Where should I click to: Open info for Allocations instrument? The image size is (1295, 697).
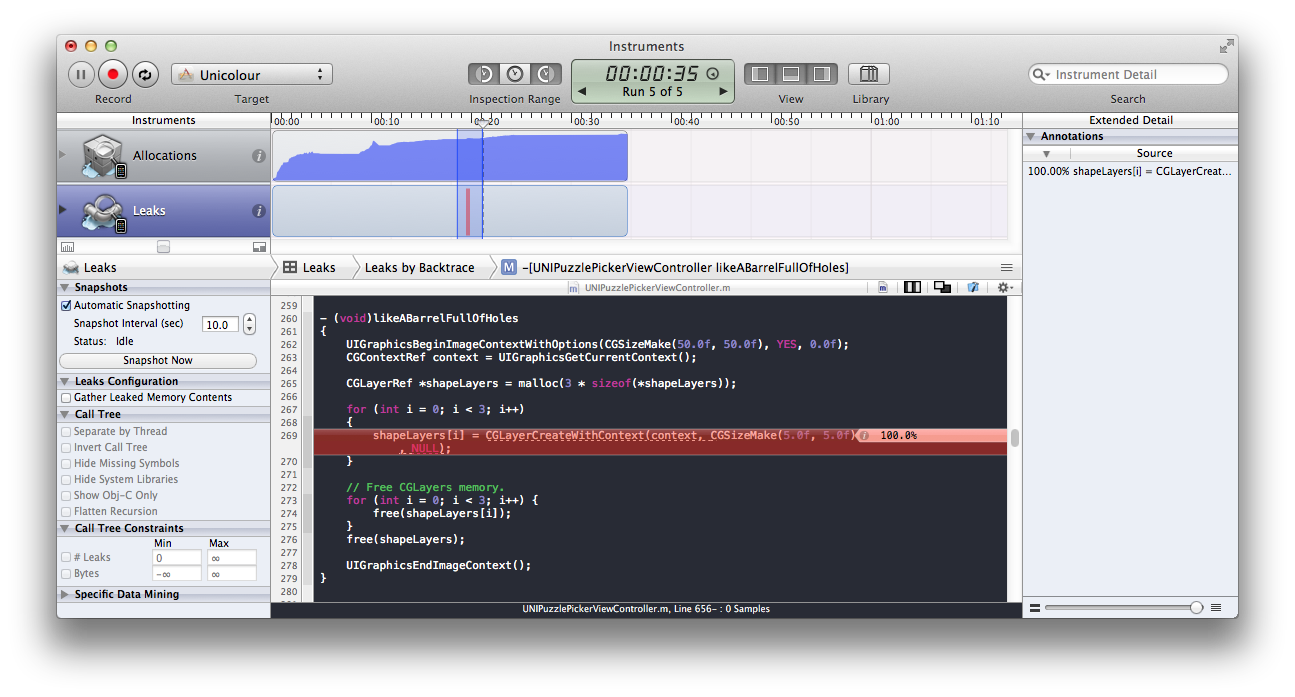(x=258, y=156)
